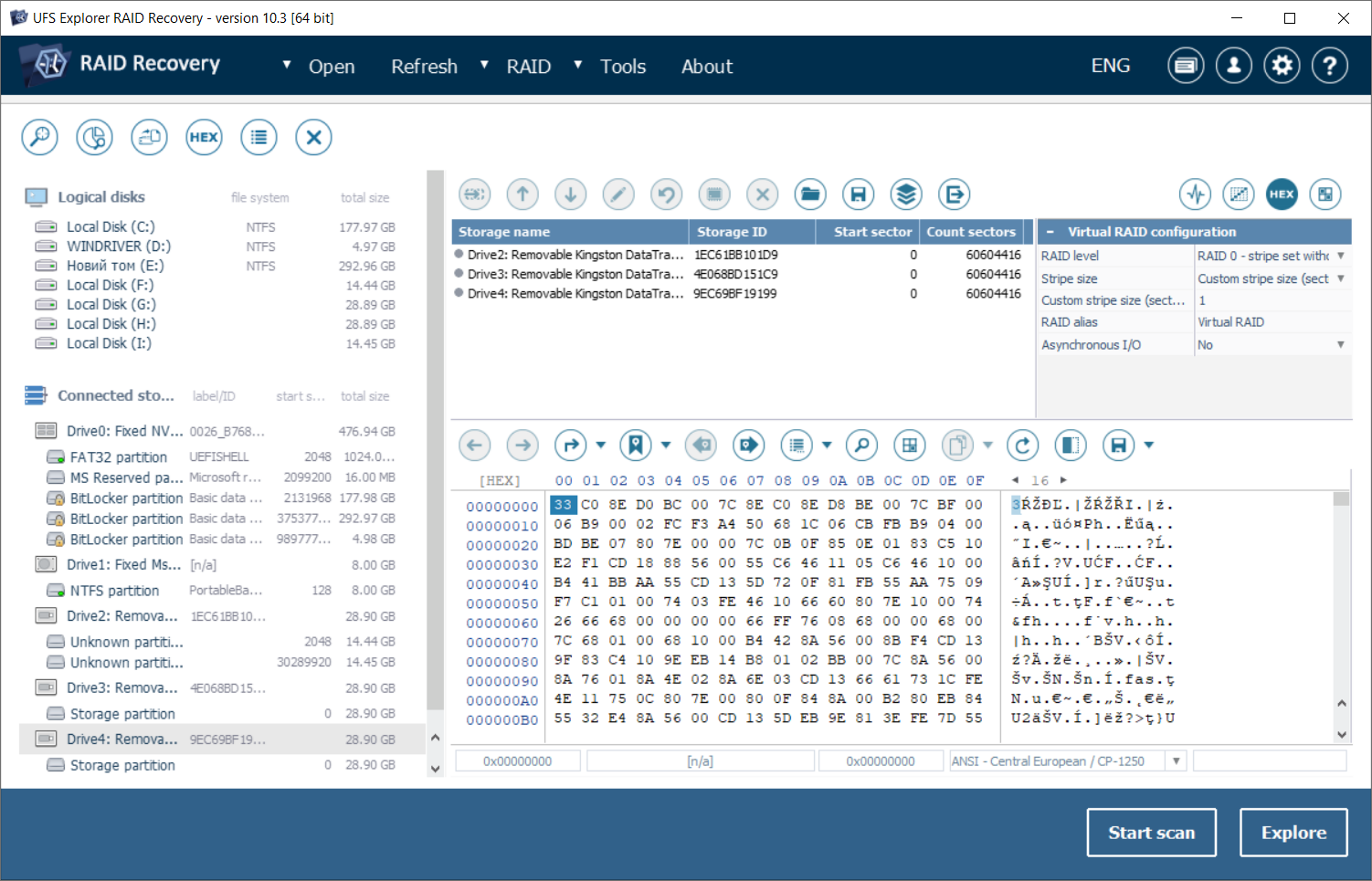Image resolution: width=1372 pixels, height=881 pixels.
Task: Click the Start scan button
Action: tap(1152, 833)
